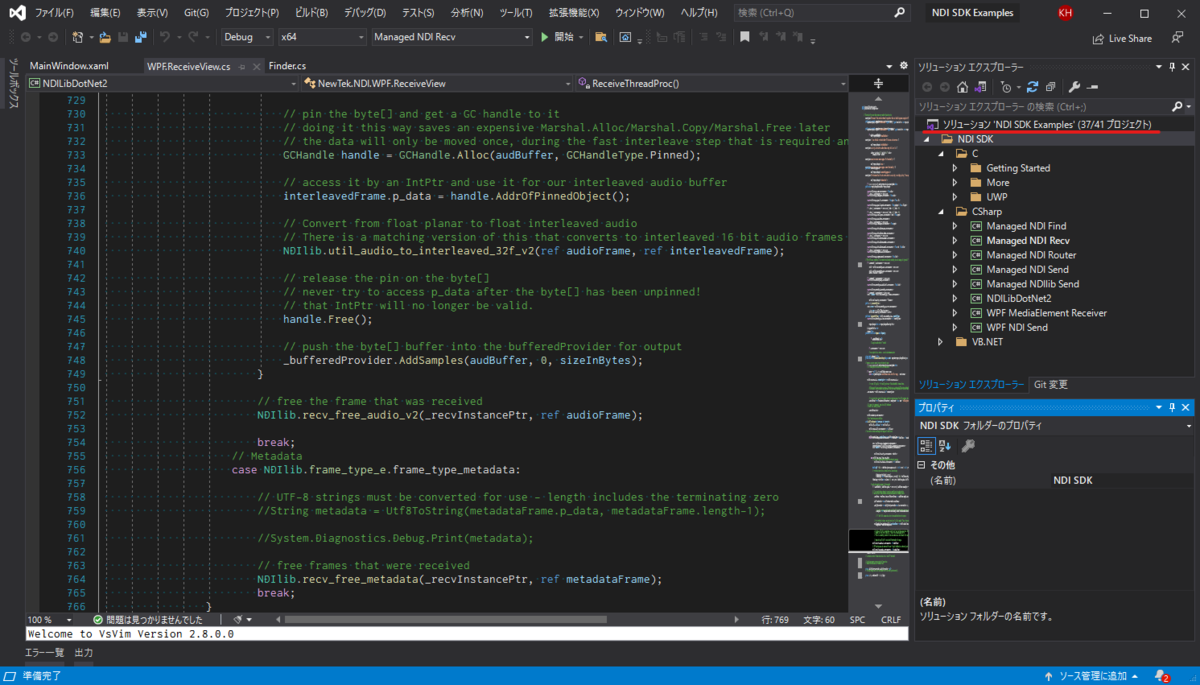Click the editor split-window handle icon
Screen dimensions: 1200x685
pyautogui.click(x=878, y=83)
